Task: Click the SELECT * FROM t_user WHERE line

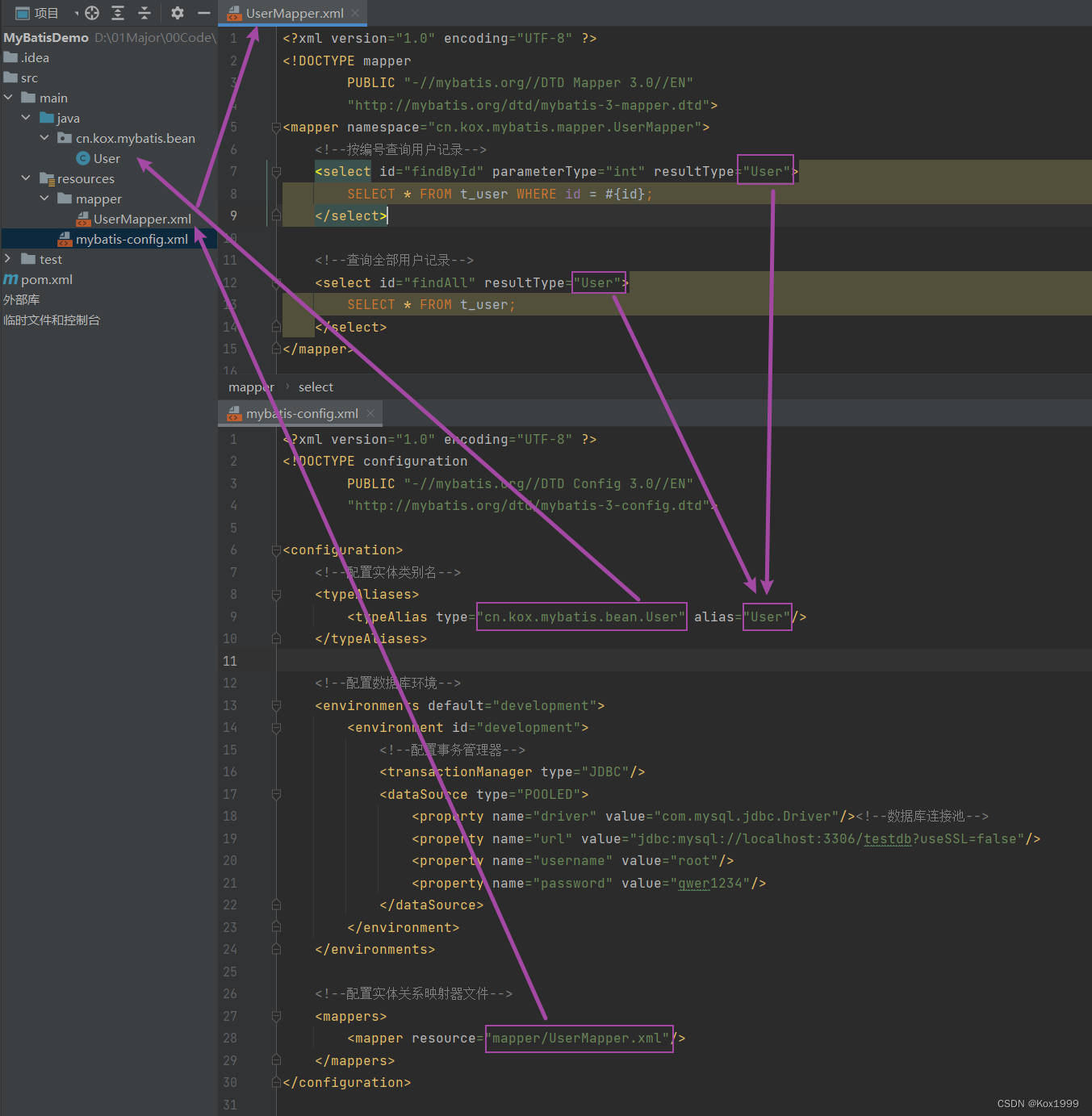Action: click(500, 194)
